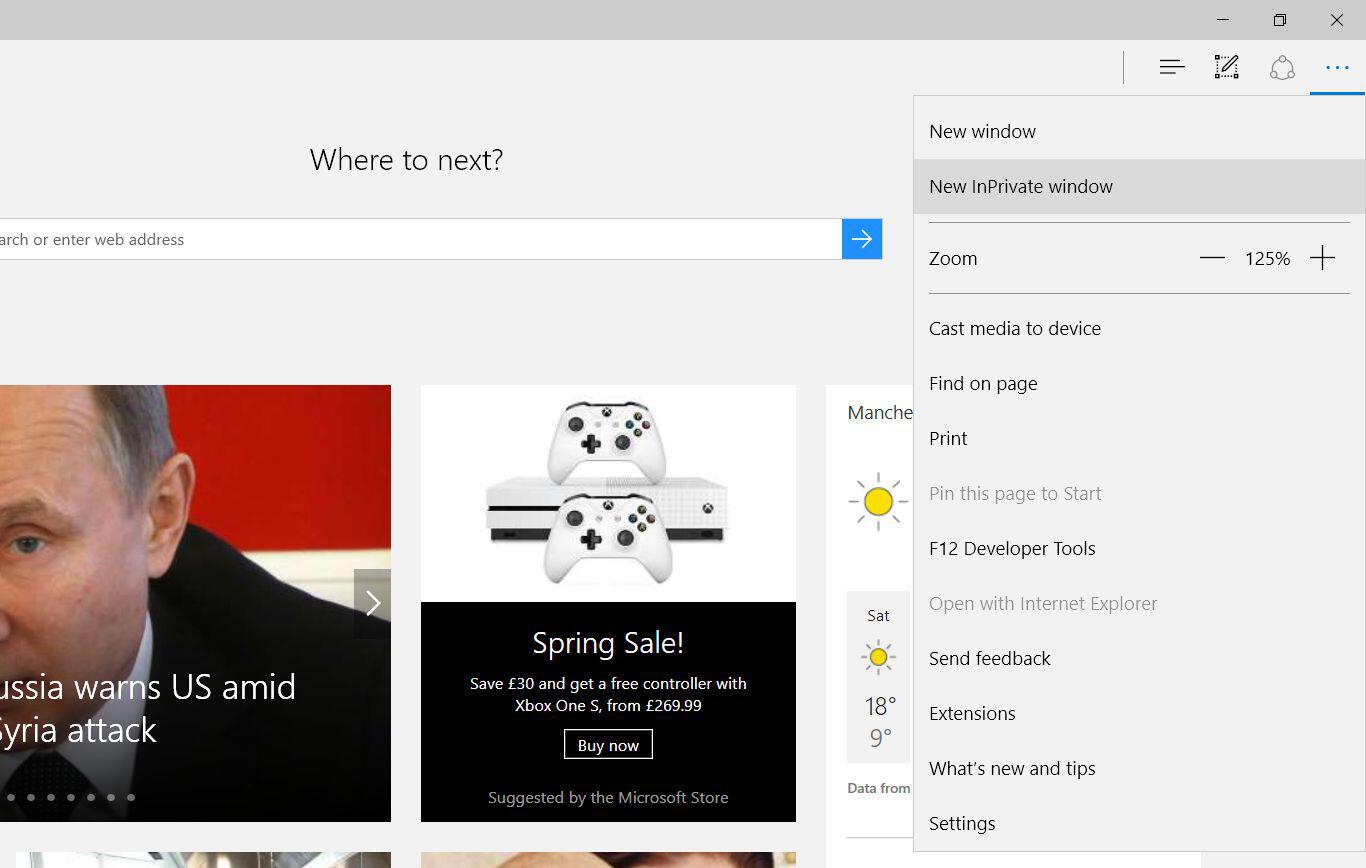Click Pin this page to Start

click(1139, 493)
